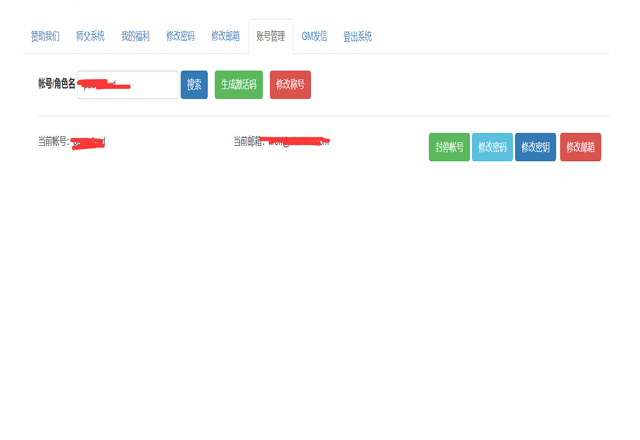Focus the 帐号/角色名 search input field
Image resolution: width=640 pixels, height=440 pixels.
[128, 85]
